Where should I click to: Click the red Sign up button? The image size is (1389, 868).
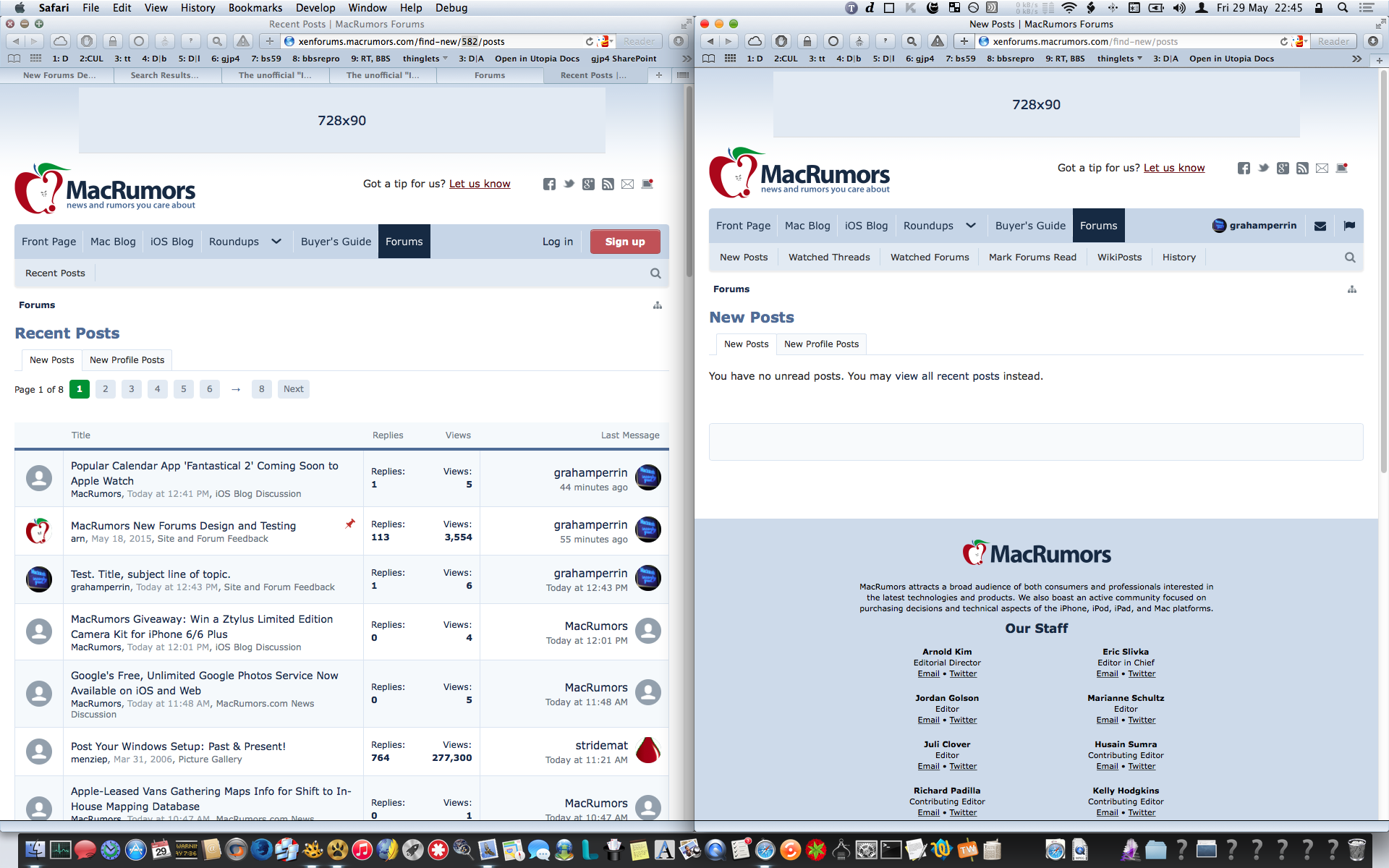[625, 242]
